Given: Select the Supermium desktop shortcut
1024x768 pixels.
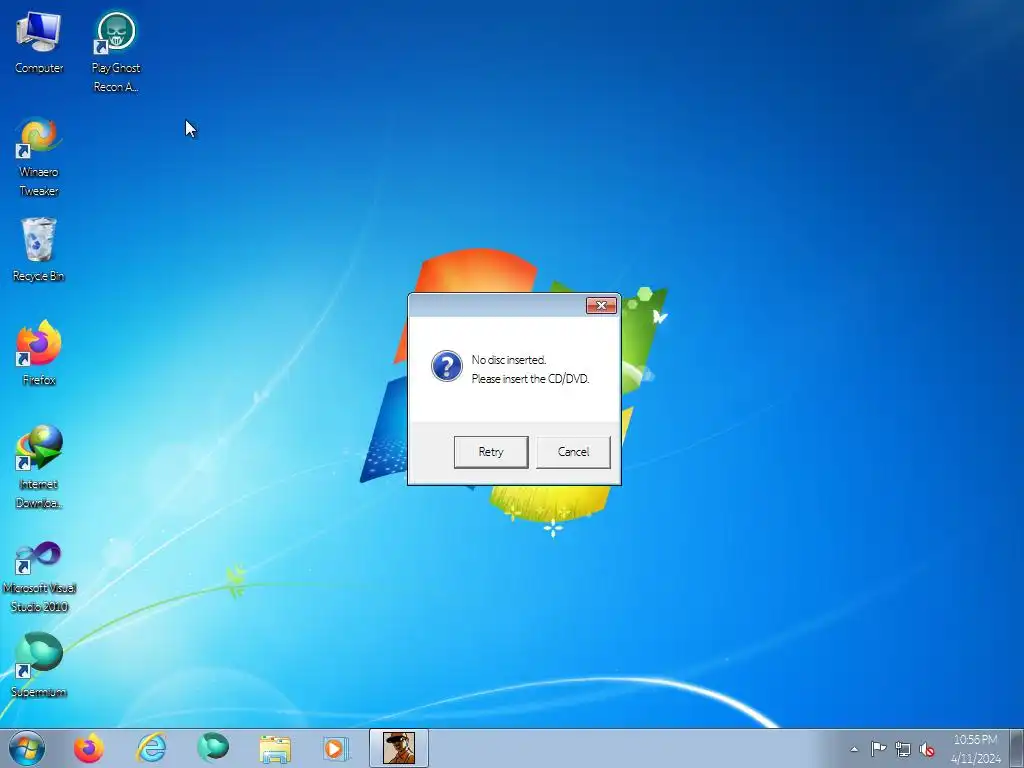Looking at the screenshot, I should [x=39, y=665].
